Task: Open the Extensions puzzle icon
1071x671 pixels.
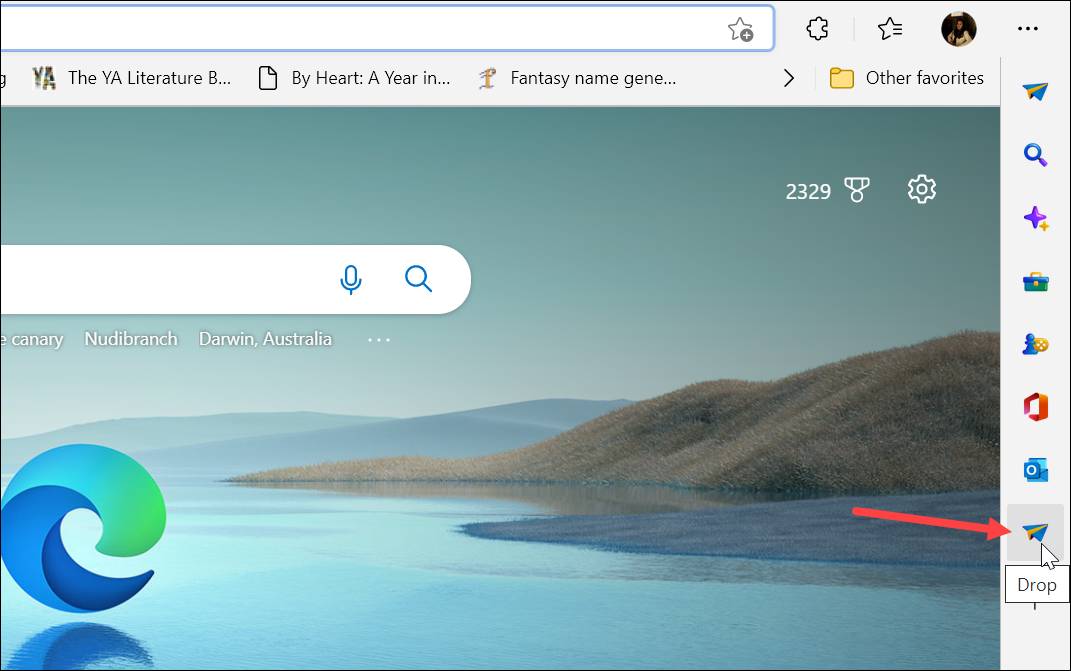Action: (817, 29)
